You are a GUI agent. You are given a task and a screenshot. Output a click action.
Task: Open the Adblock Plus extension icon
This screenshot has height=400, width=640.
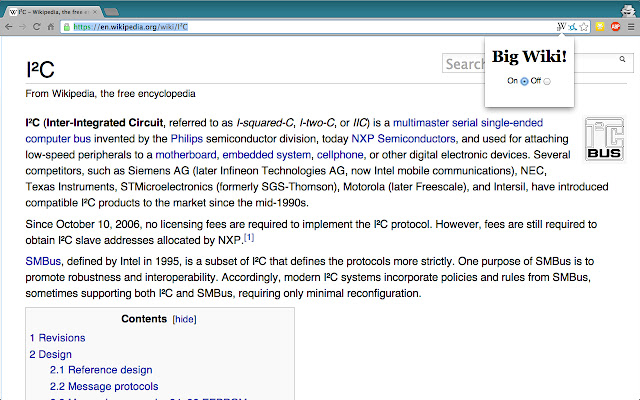click(x=616, y=27)
